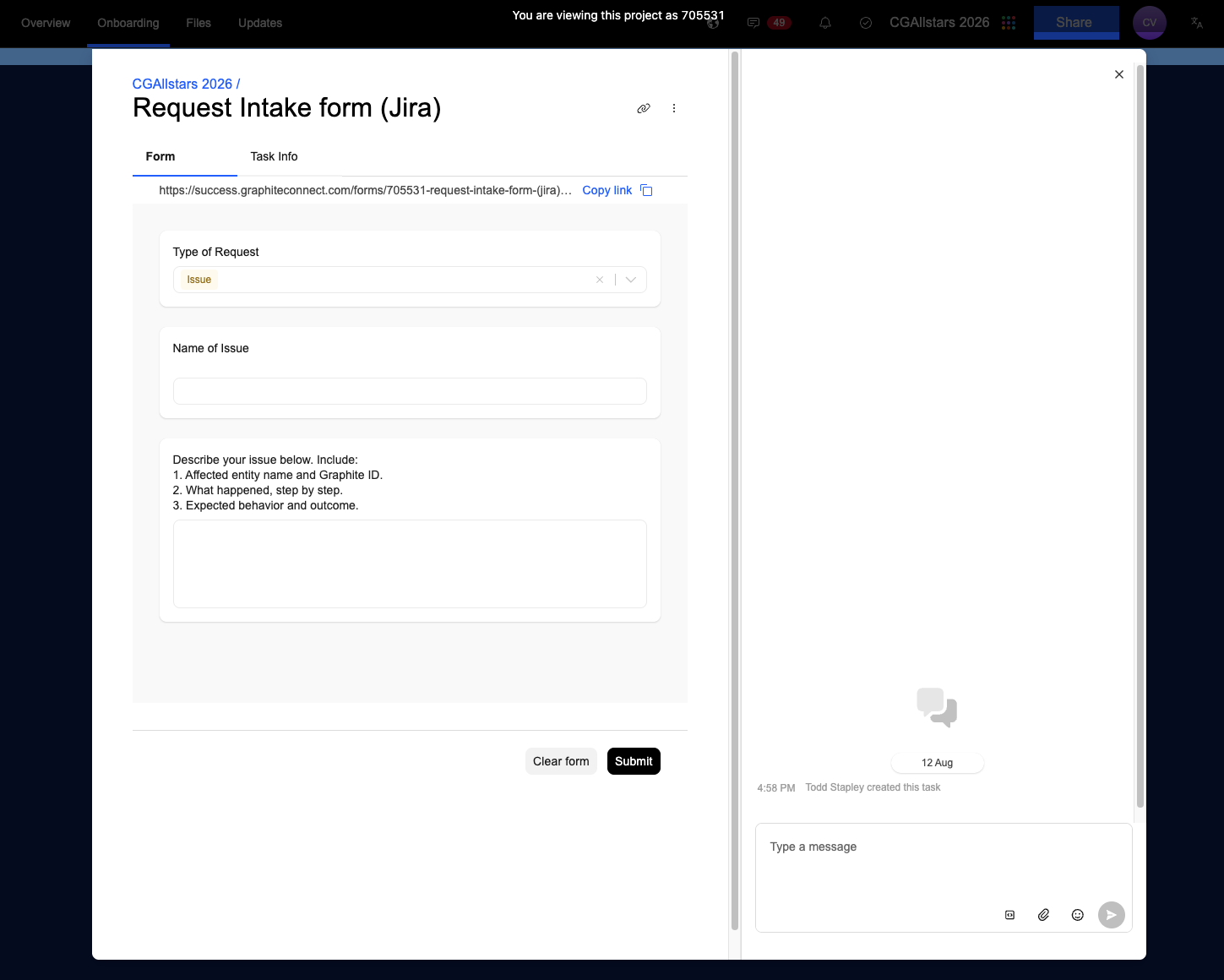Screen dimensions: 1224x980
Task: Open the Files tab
Action: pos(199,23)
